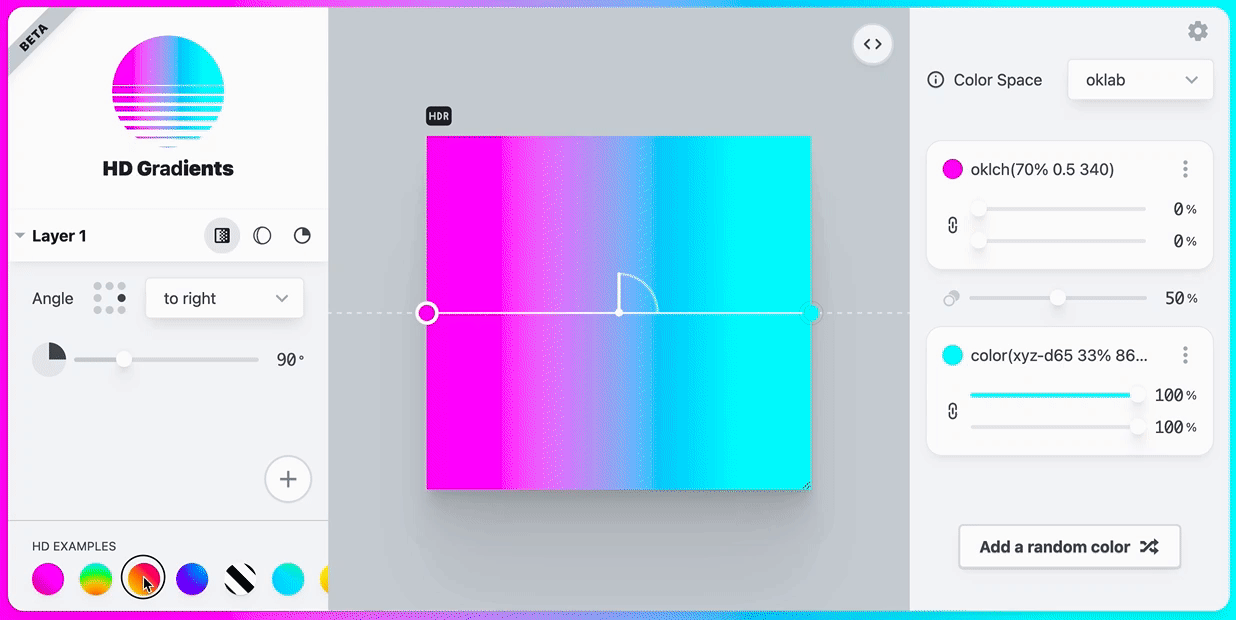
Task: Open options menu for oklch color stop
Action: (x=1185, y=169)
